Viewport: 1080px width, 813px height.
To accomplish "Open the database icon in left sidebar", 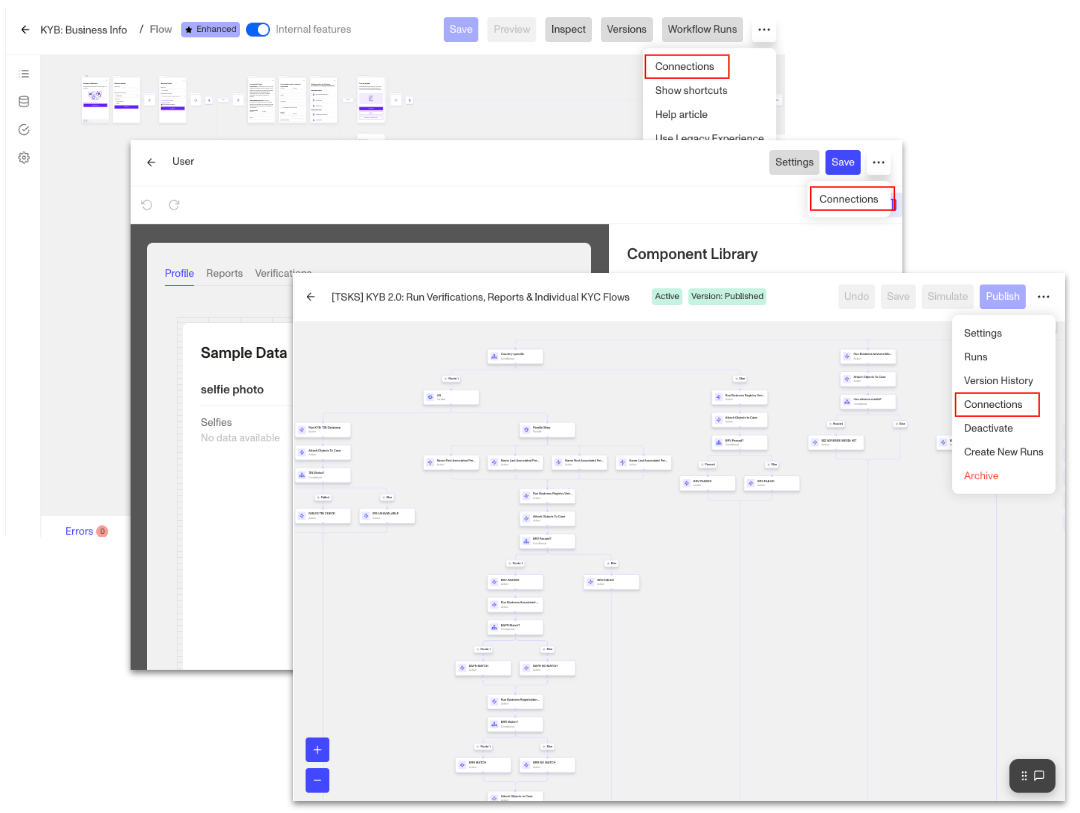I will [24, 102].
